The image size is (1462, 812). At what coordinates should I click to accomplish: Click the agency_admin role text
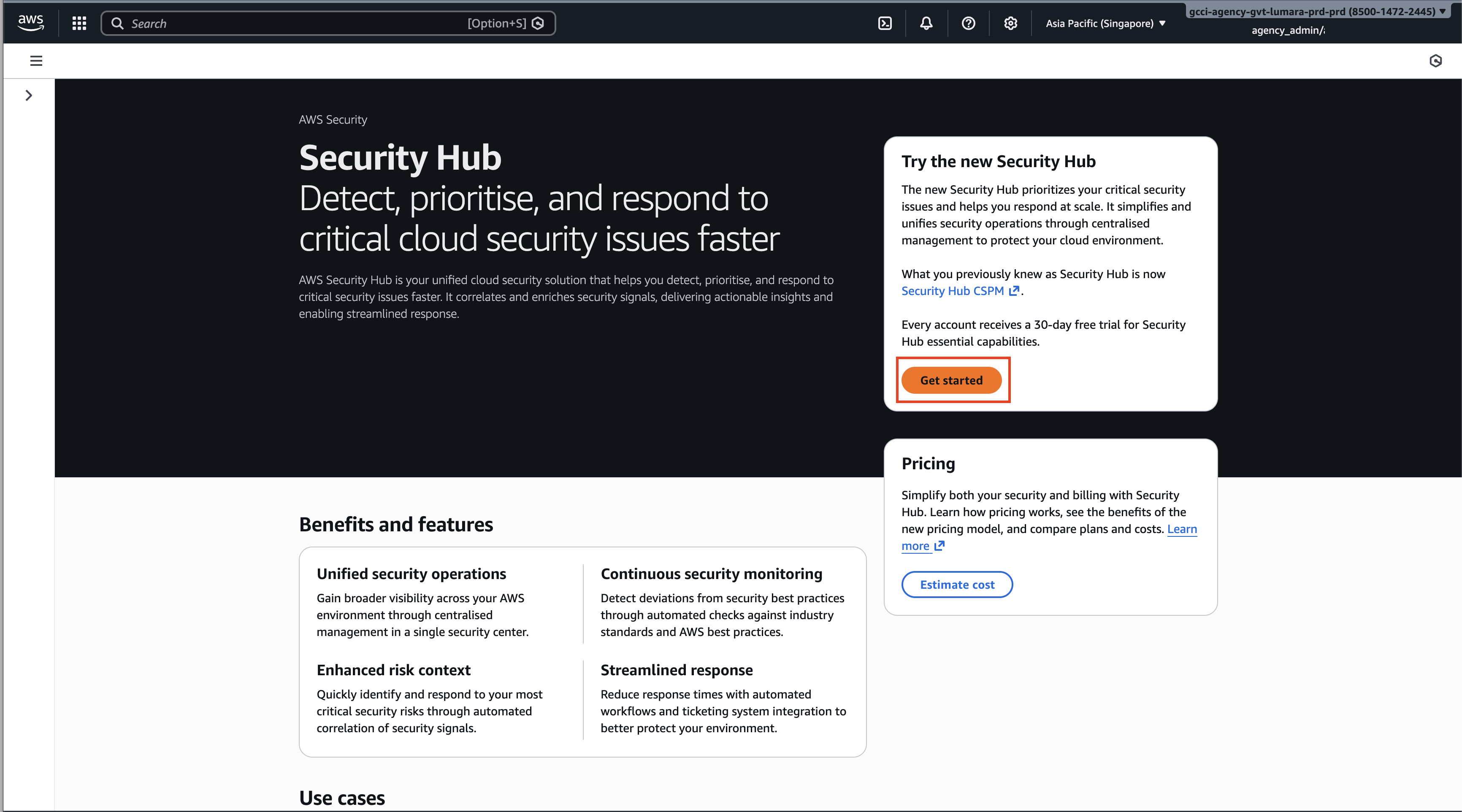(1289, 31)
